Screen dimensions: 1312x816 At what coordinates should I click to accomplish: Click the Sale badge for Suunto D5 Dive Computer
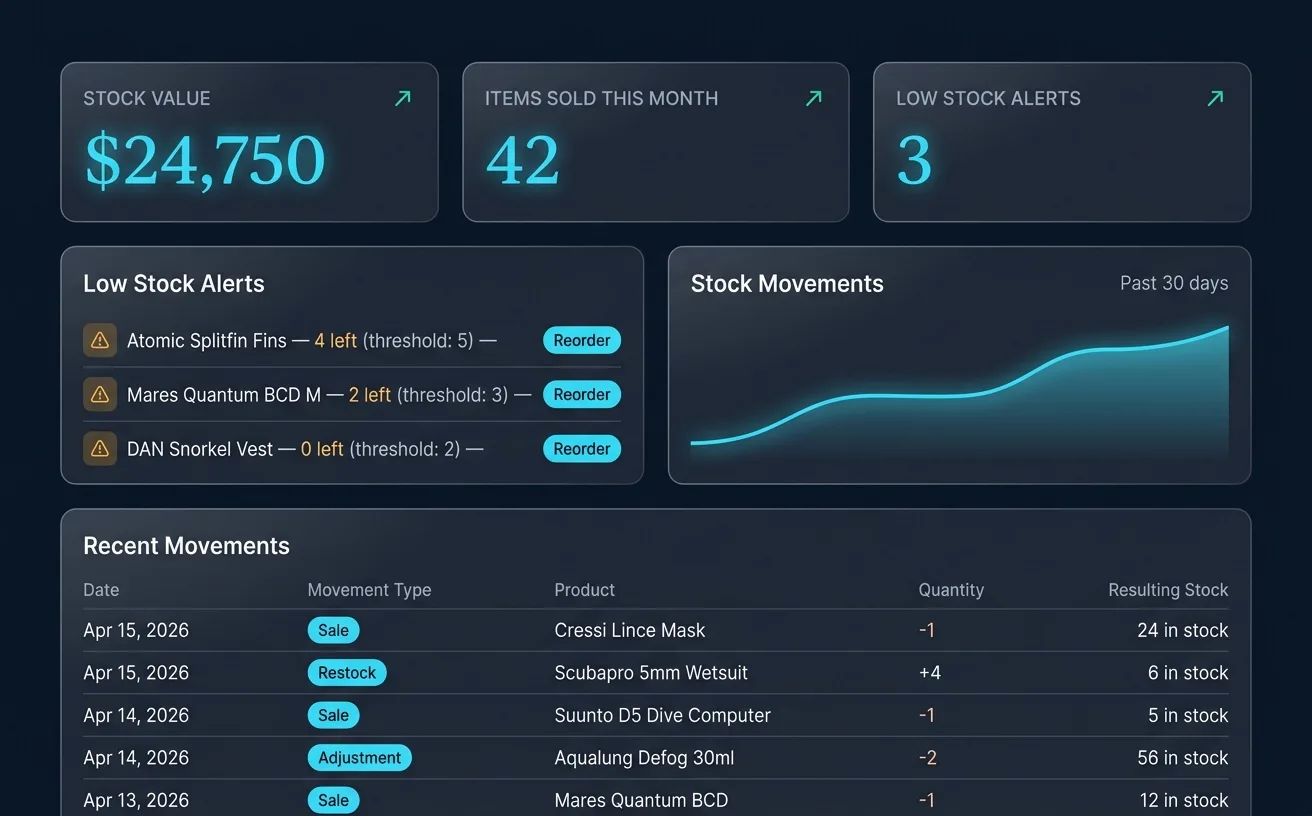pyautogui.click(x=333, y=715)
